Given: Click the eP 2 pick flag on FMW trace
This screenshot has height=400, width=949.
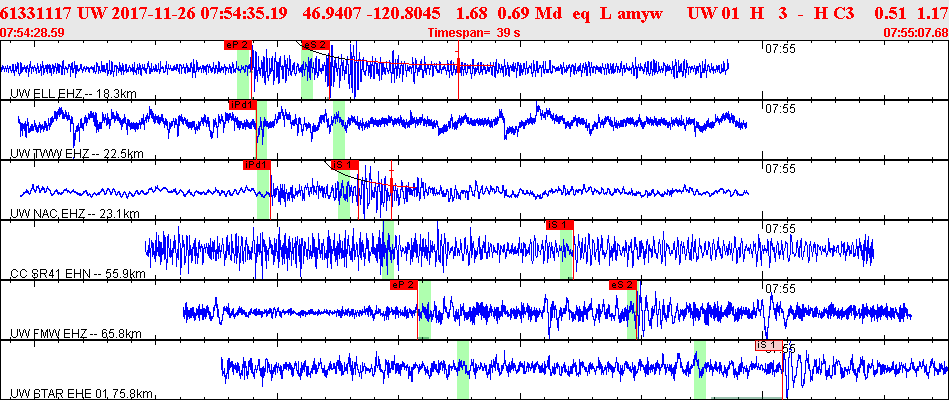Looking at the screenshot, I should point(404,284).
